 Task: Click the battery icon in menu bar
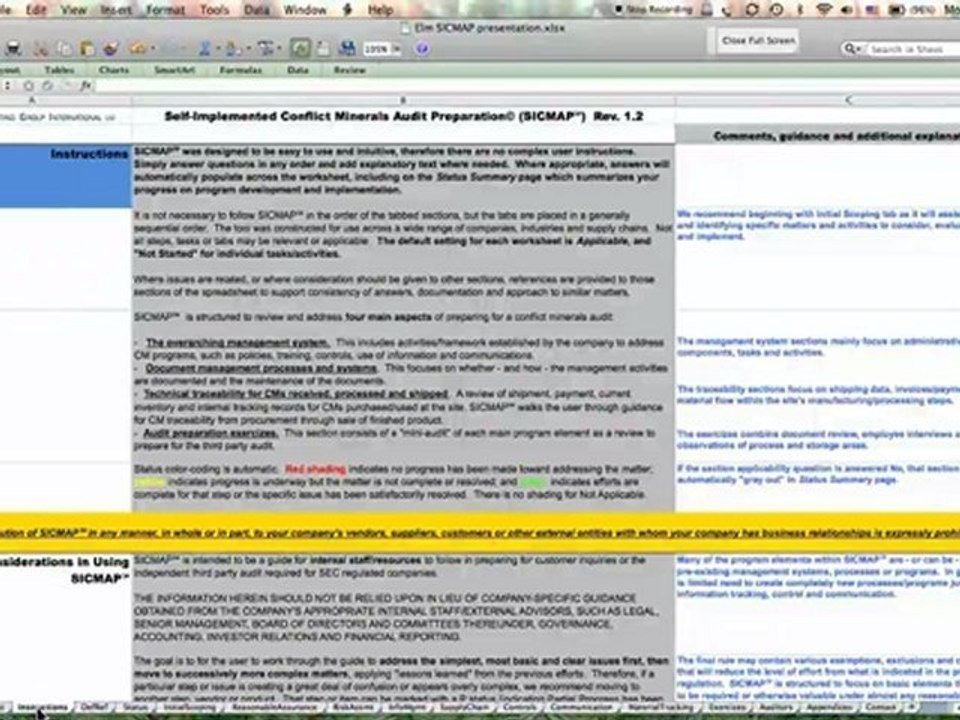click(x=896, y=9)
